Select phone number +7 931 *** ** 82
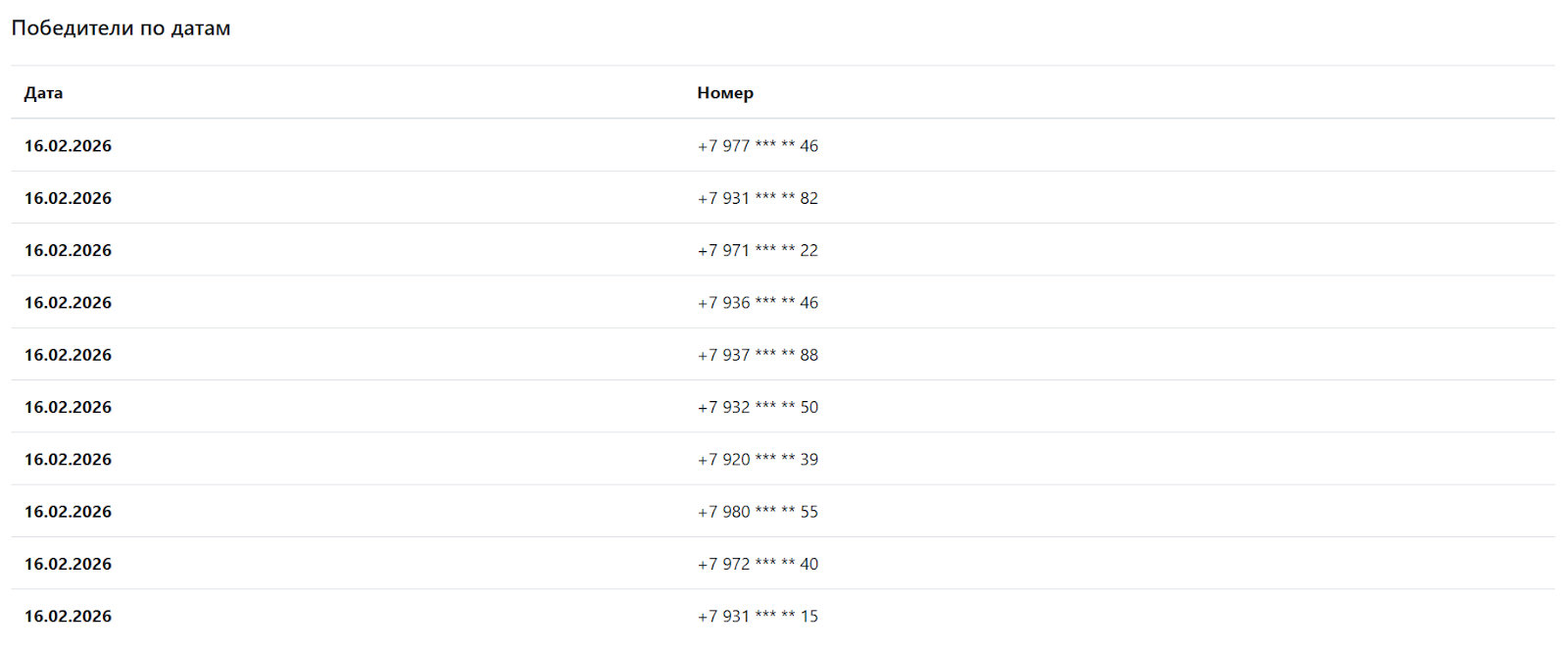This screenshot has width=1568, height=652. (x=758, y=198)
